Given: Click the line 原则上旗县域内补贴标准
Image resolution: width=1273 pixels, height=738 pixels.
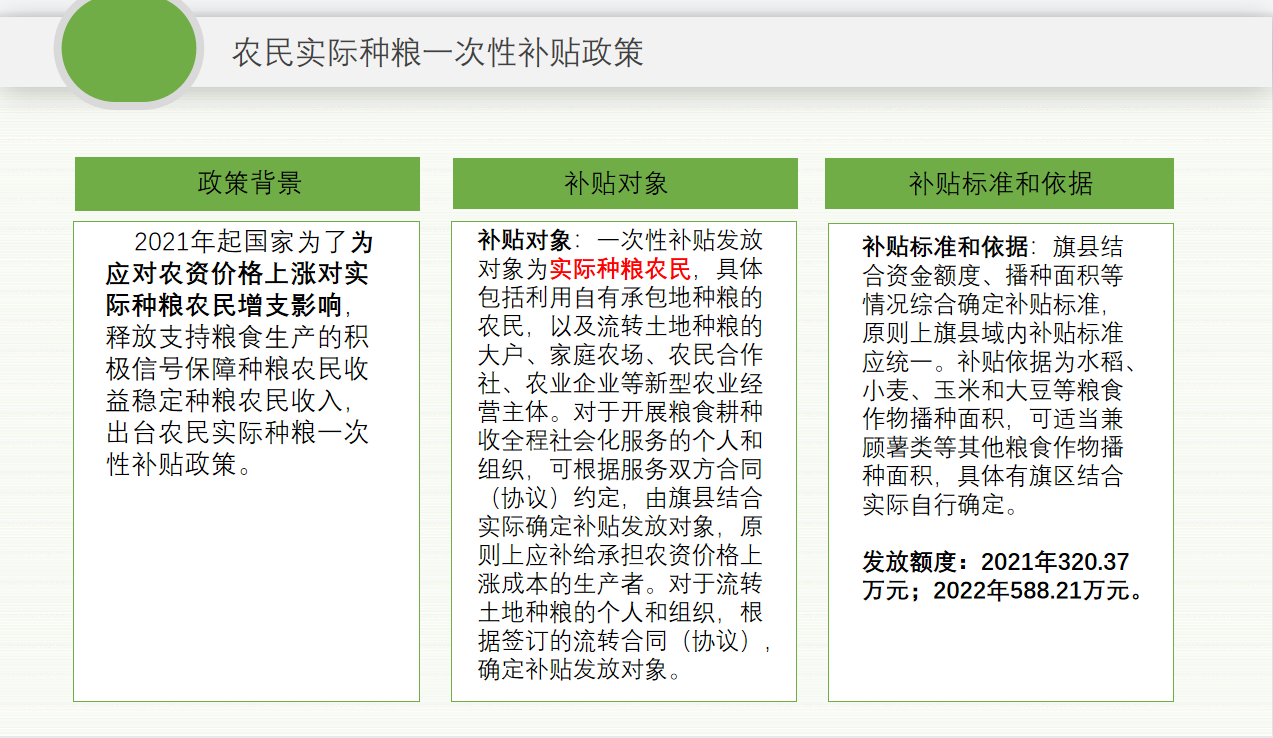Looking at the screenshot, I should pos(992,333).
